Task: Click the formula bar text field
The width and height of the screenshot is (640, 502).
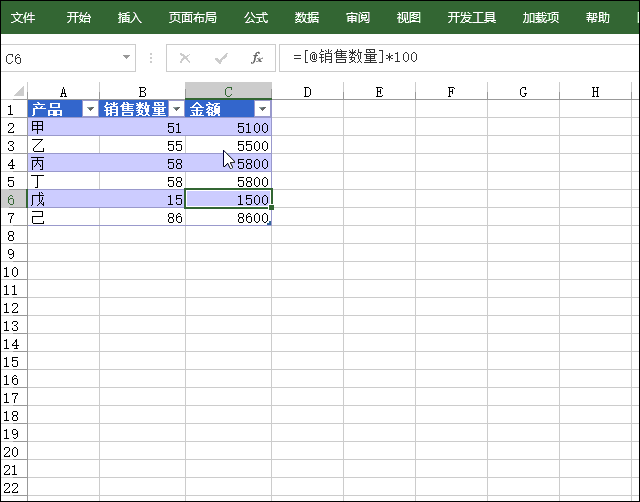Action: pos(459,58)
